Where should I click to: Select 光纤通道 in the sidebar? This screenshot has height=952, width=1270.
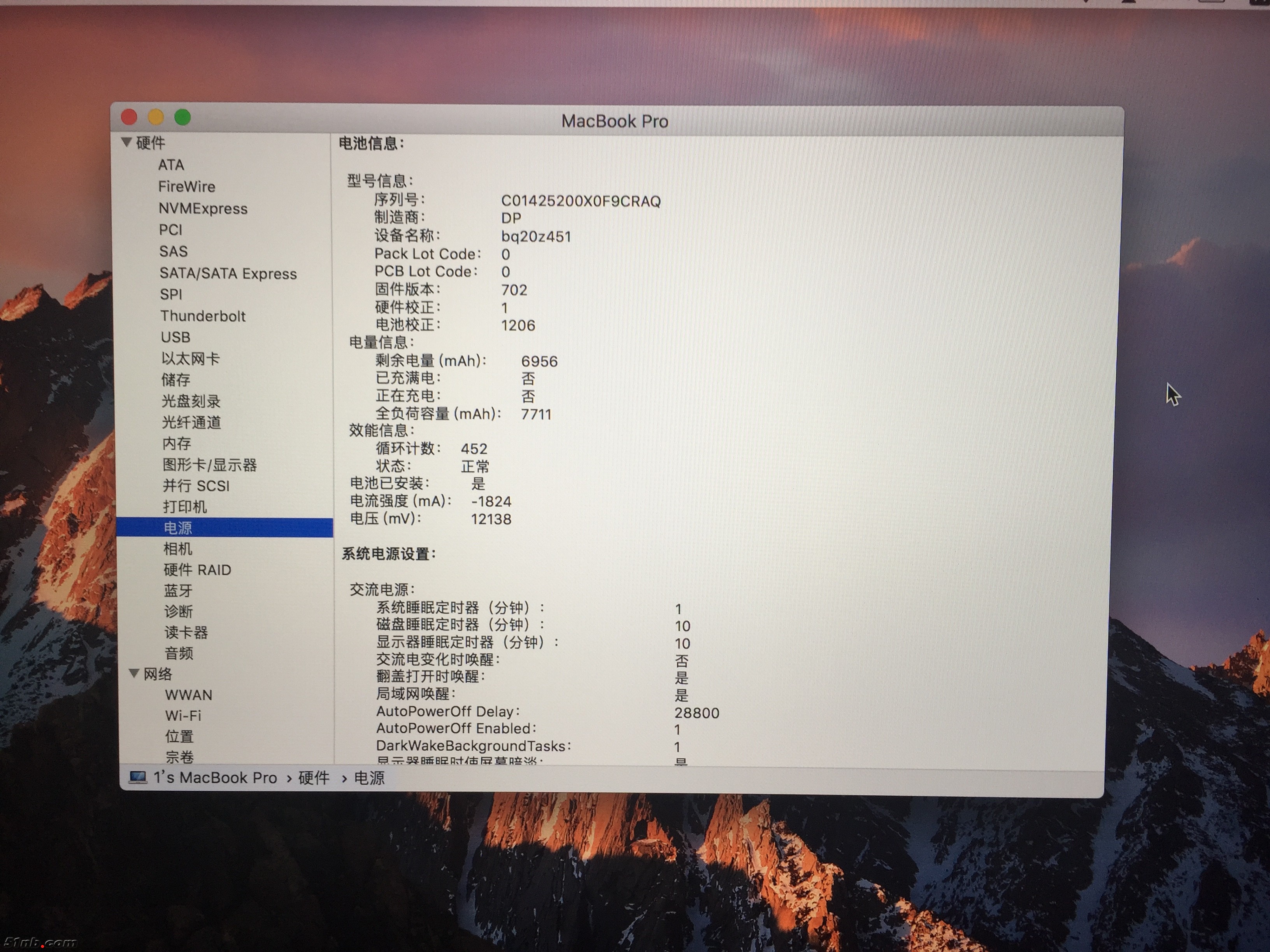tap(192, 422)
